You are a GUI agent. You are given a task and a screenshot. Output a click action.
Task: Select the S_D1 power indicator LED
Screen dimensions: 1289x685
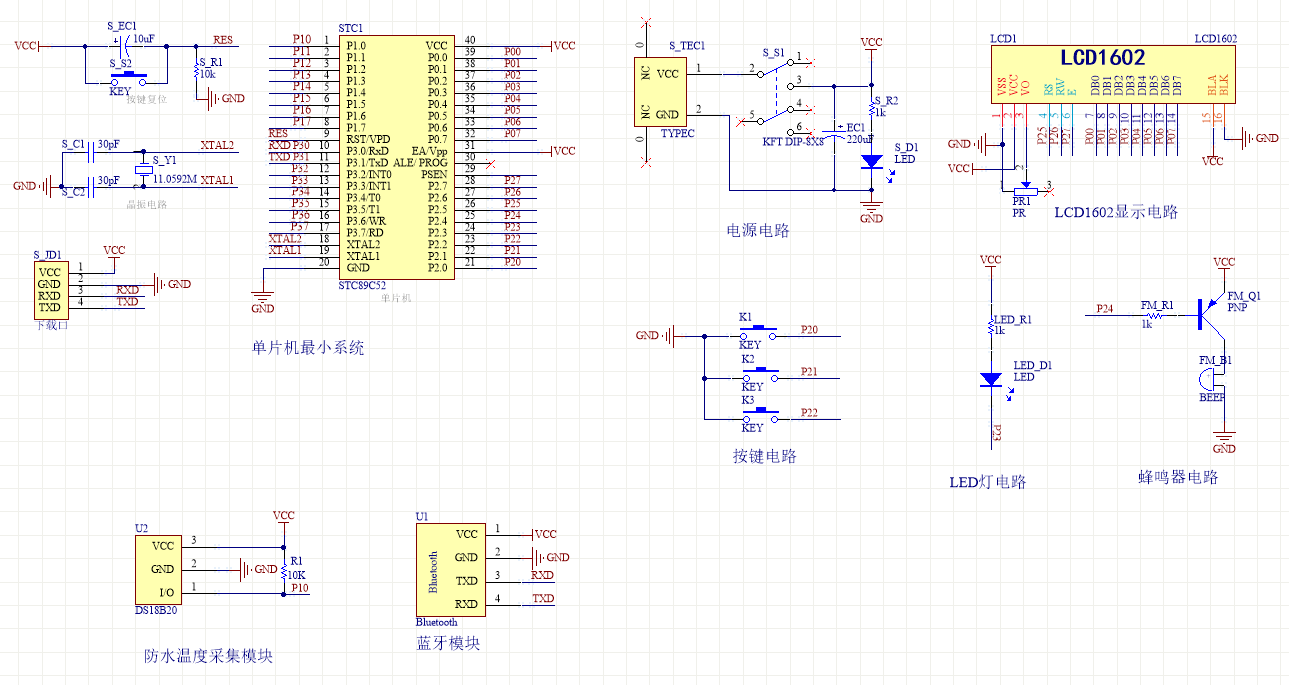(871, 161)
